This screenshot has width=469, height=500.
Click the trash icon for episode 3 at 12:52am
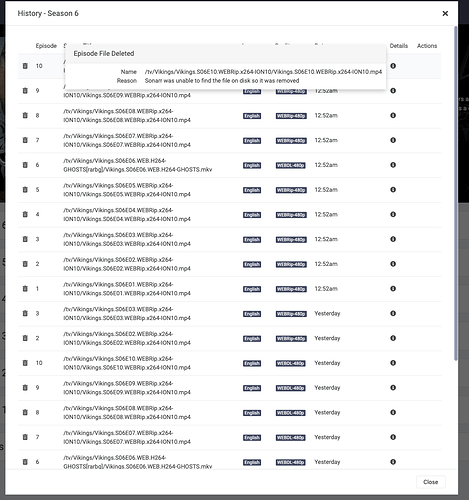click(25, 239)
